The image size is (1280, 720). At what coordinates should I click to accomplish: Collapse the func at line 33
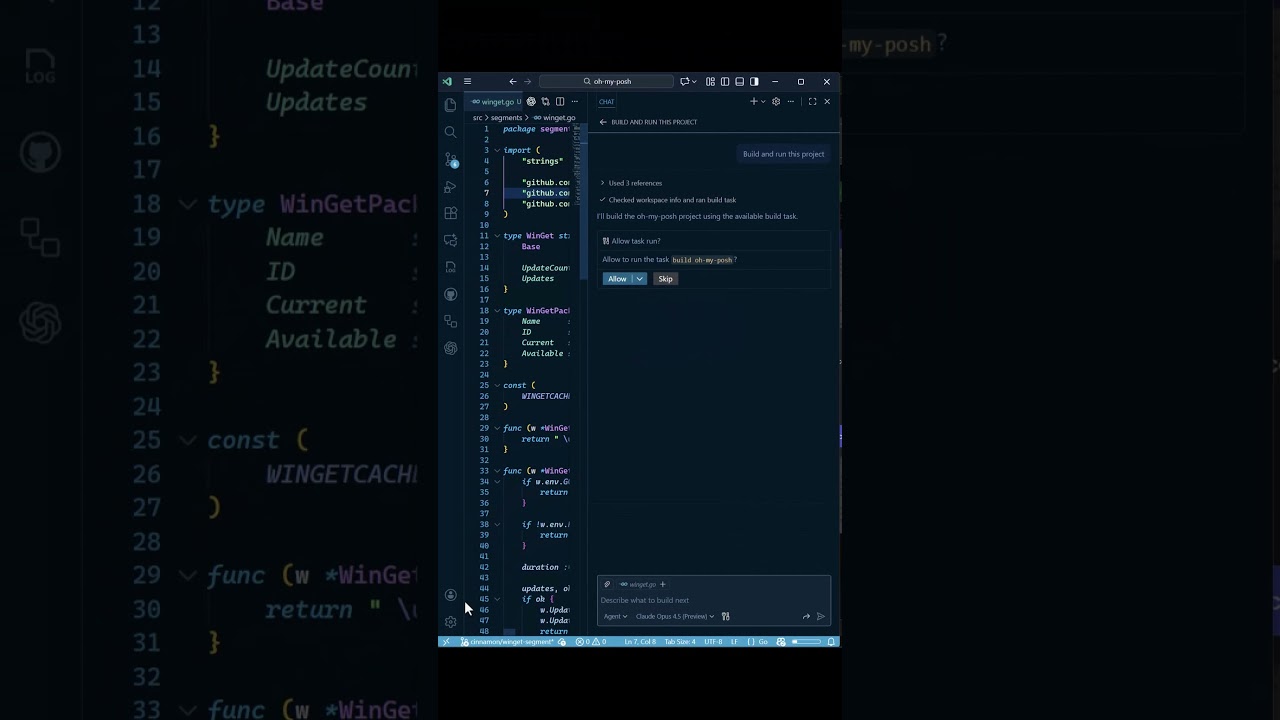point(497,471)
